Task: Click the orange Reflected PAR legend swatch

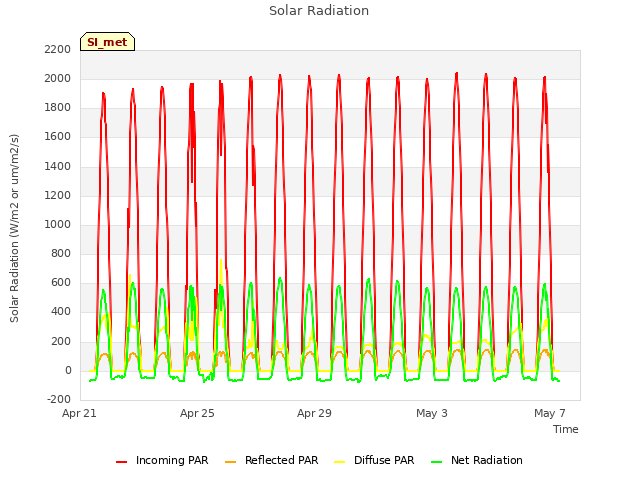Action: [x=231, y=462]
